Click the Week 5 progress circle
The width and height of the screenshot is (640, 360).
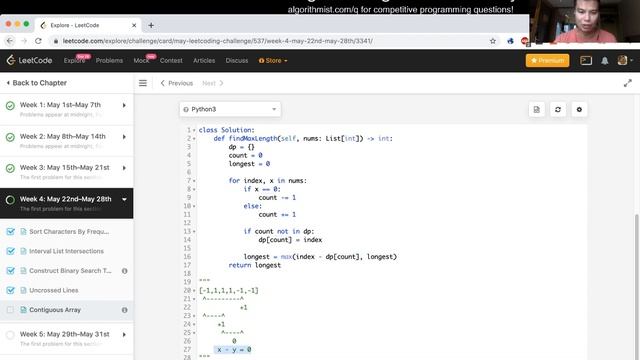[10, 335]
